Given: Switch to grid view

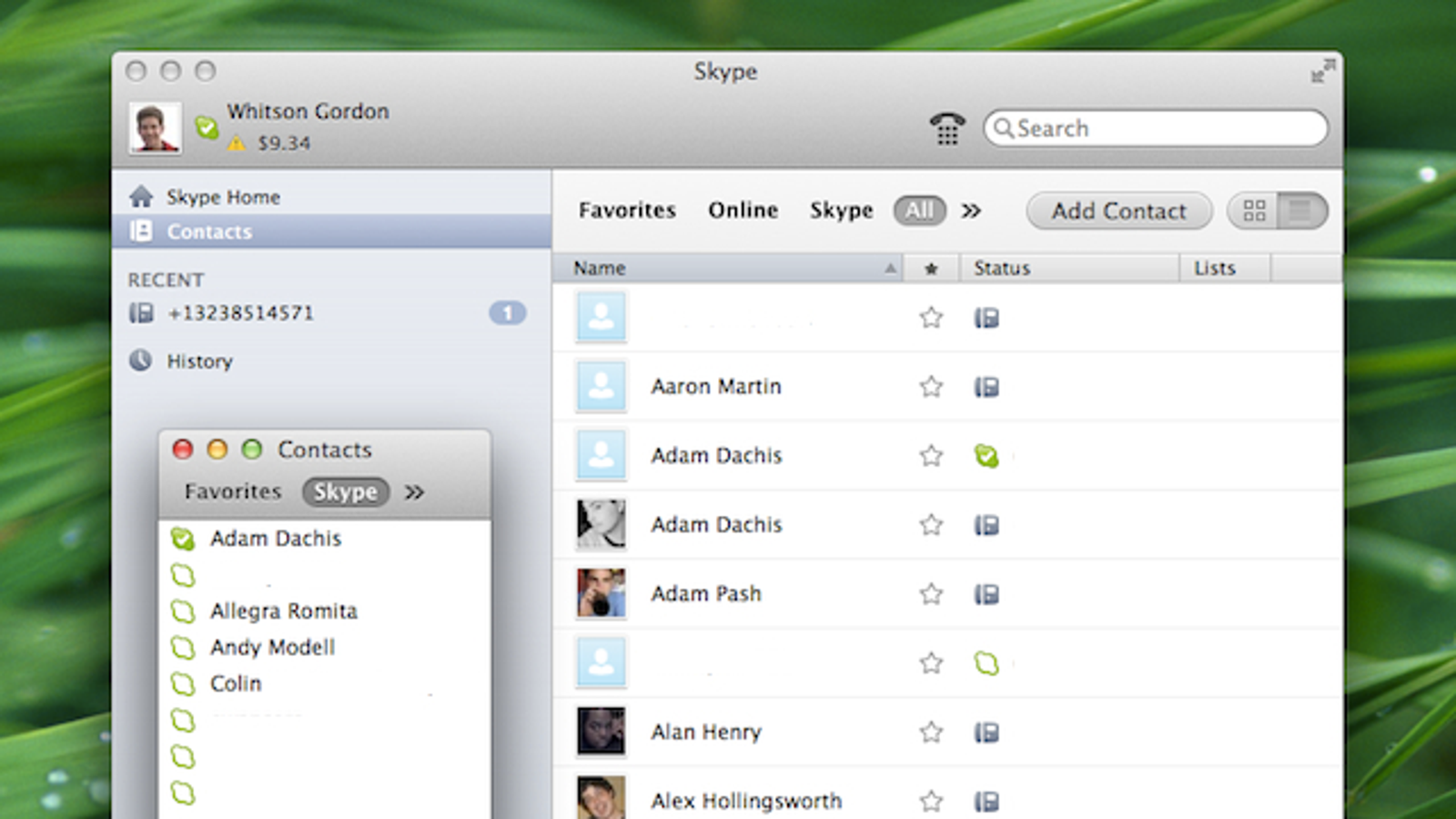Looking at the screenshot, I should pyautogui.click(x=1254, y=211).
